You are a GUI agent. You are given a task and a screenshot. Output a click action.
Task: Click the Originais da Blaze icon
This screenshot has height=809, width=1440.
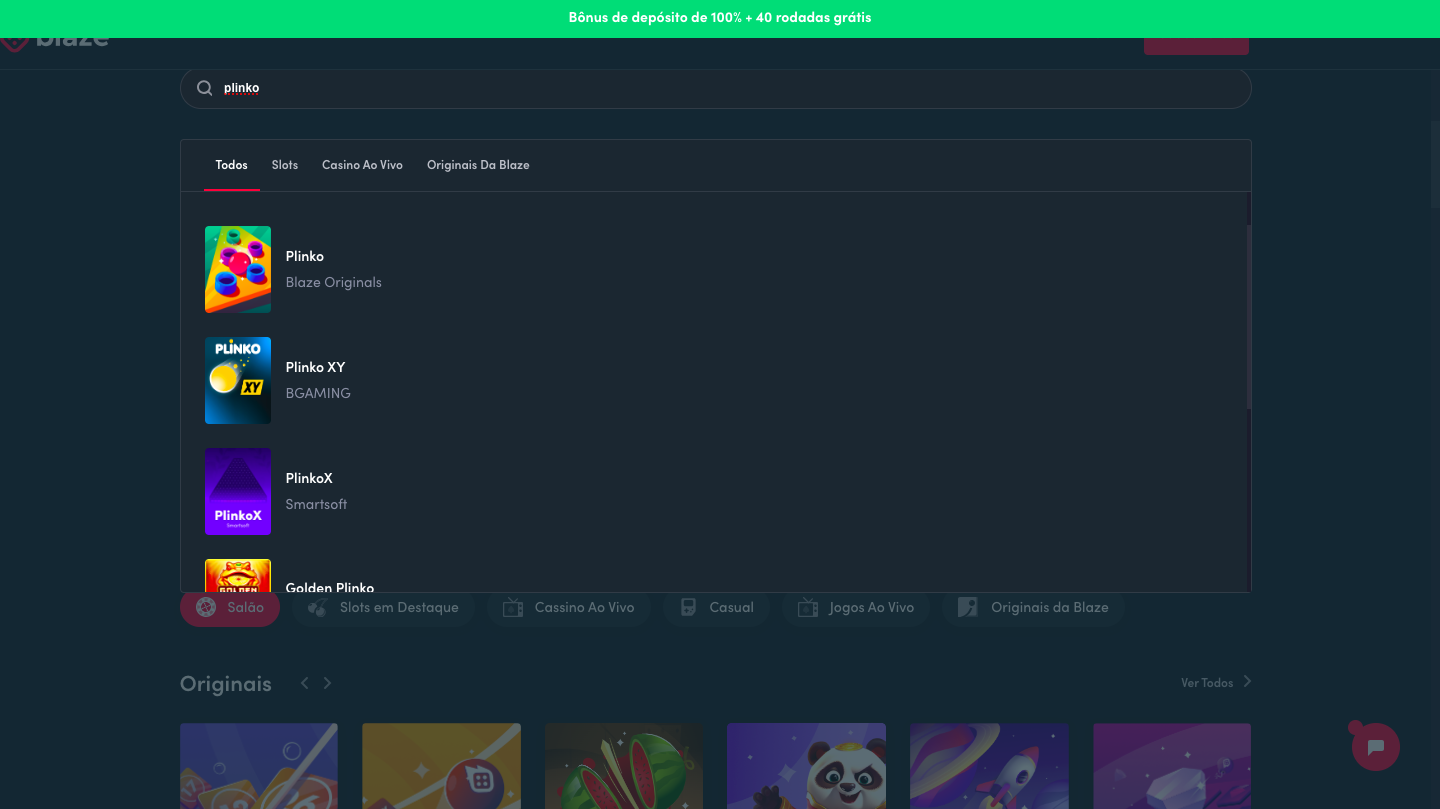(967, 607)
